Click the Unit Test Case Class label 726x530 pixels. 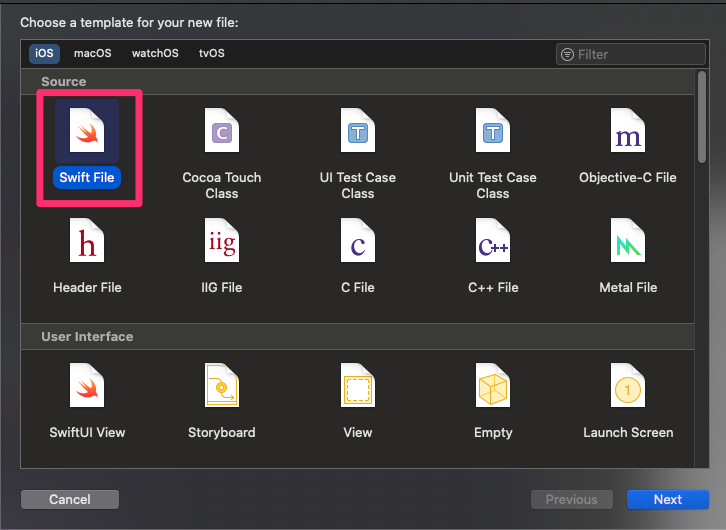(493, 185)
